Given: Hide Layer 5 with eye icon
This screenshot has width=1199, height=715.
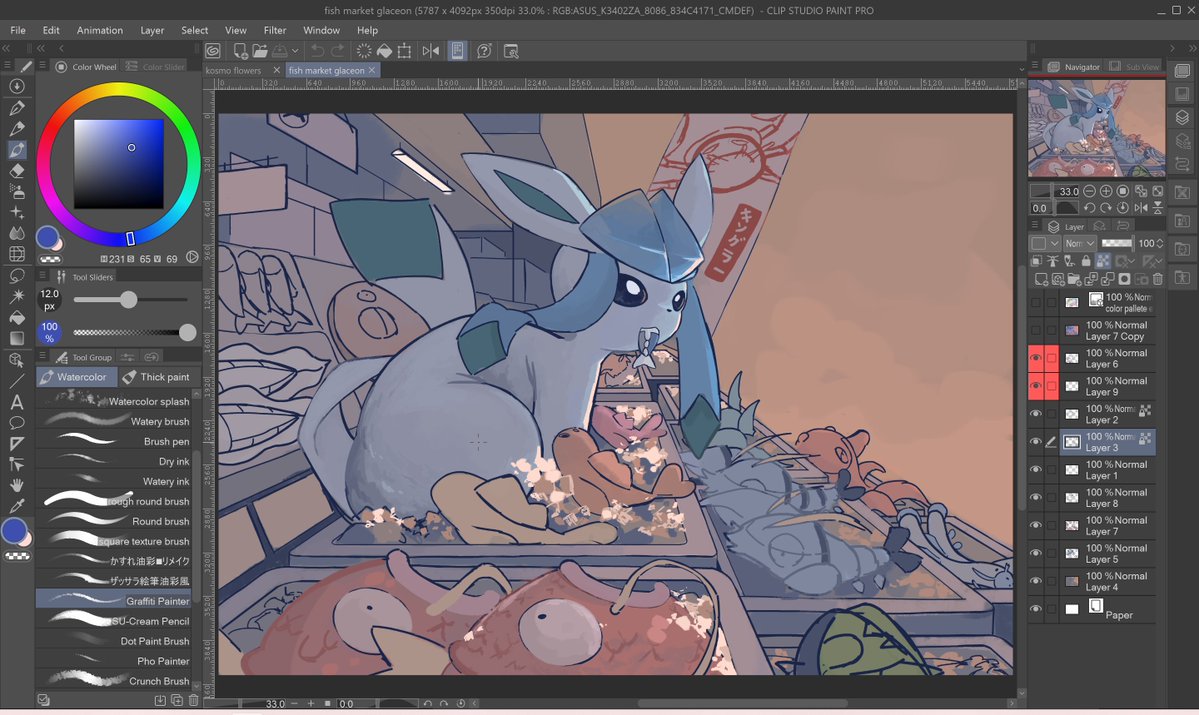Looking at the screenshot, I should pos(1036,554).
